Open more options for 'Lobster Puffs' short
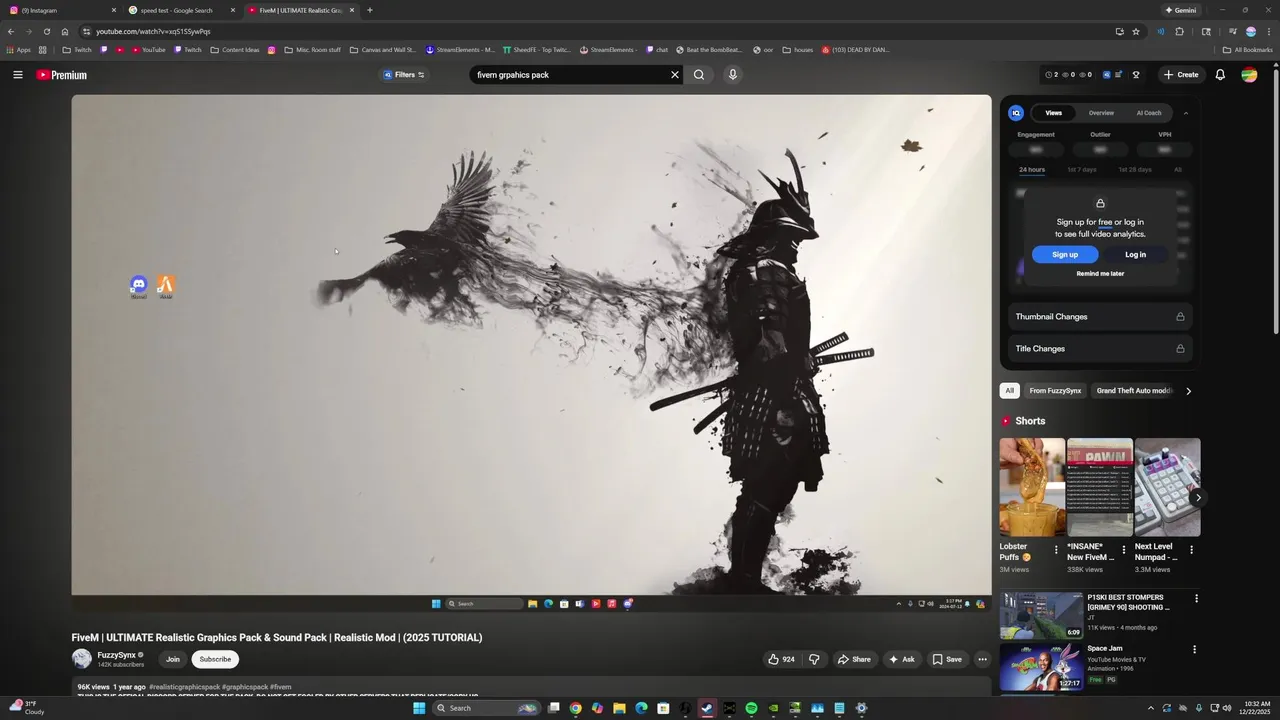 1056,550
